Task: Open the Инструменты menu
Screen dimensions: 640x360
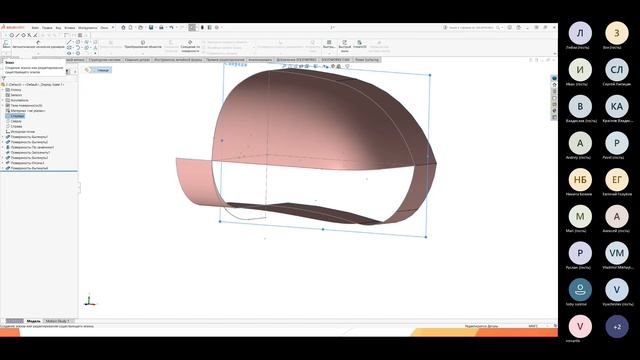Action: pos(87,28)
